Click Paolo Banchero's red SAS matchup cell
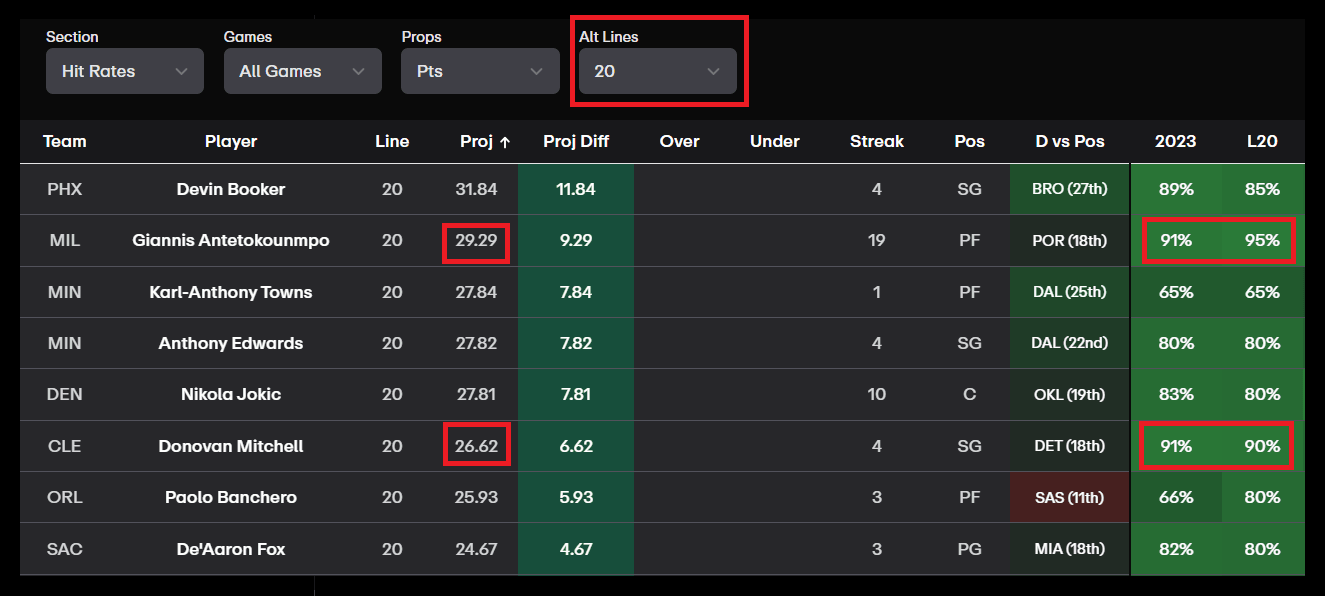This screenshot has width=1325, height=596. point(1069,497)
